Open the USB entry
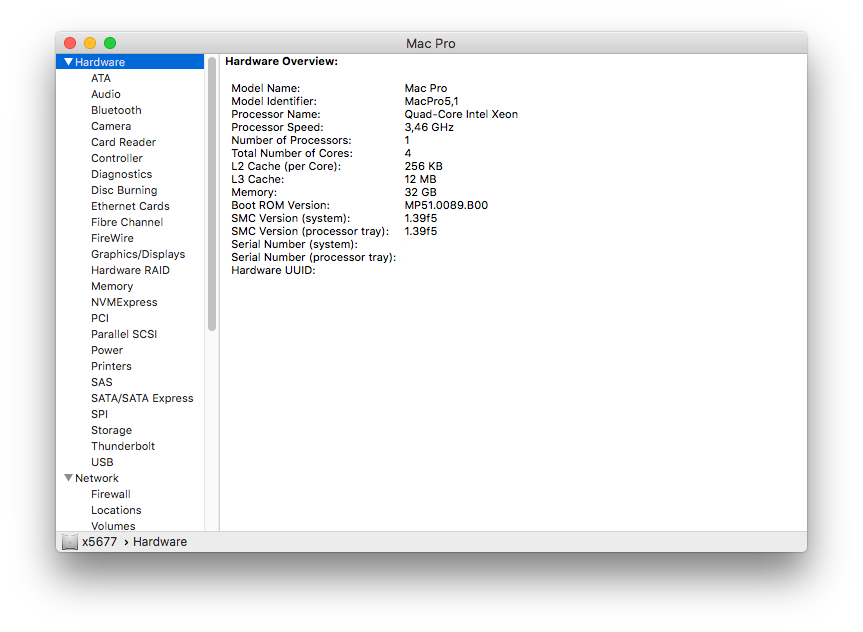Viewport: 863px width, 632px height. [x=102, y=461]
